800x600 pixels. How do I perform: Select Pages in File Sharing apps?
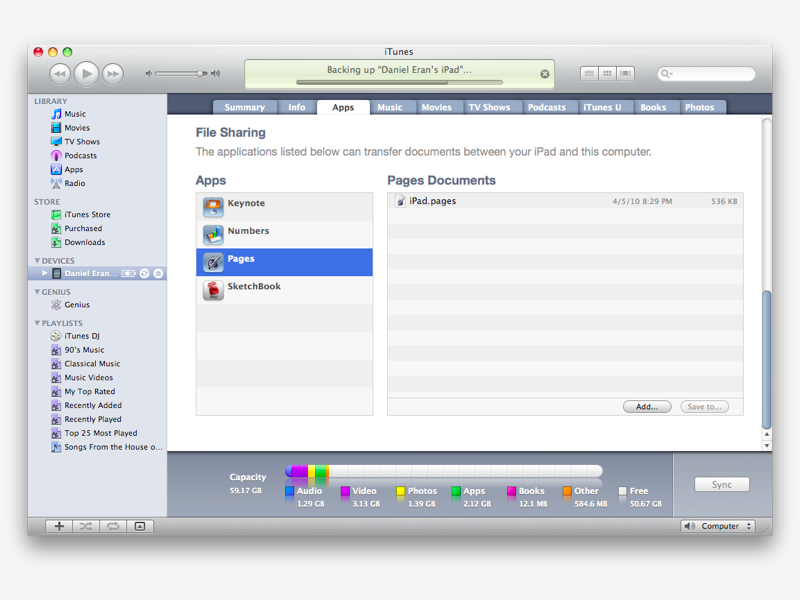(285, 262)
